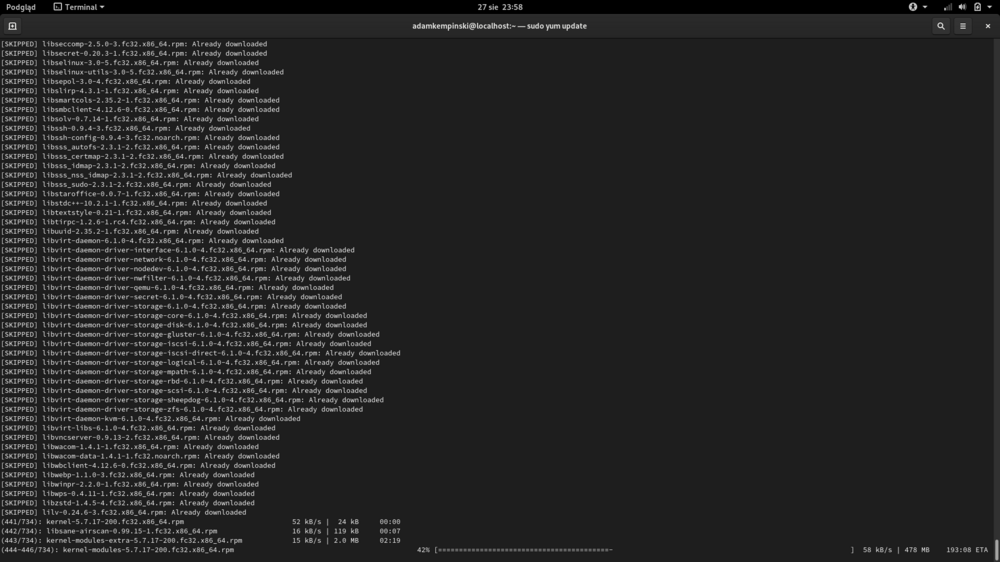Click the line for libsss_sudo-2.3.1-2.fc32

click(x=136, y=184)
